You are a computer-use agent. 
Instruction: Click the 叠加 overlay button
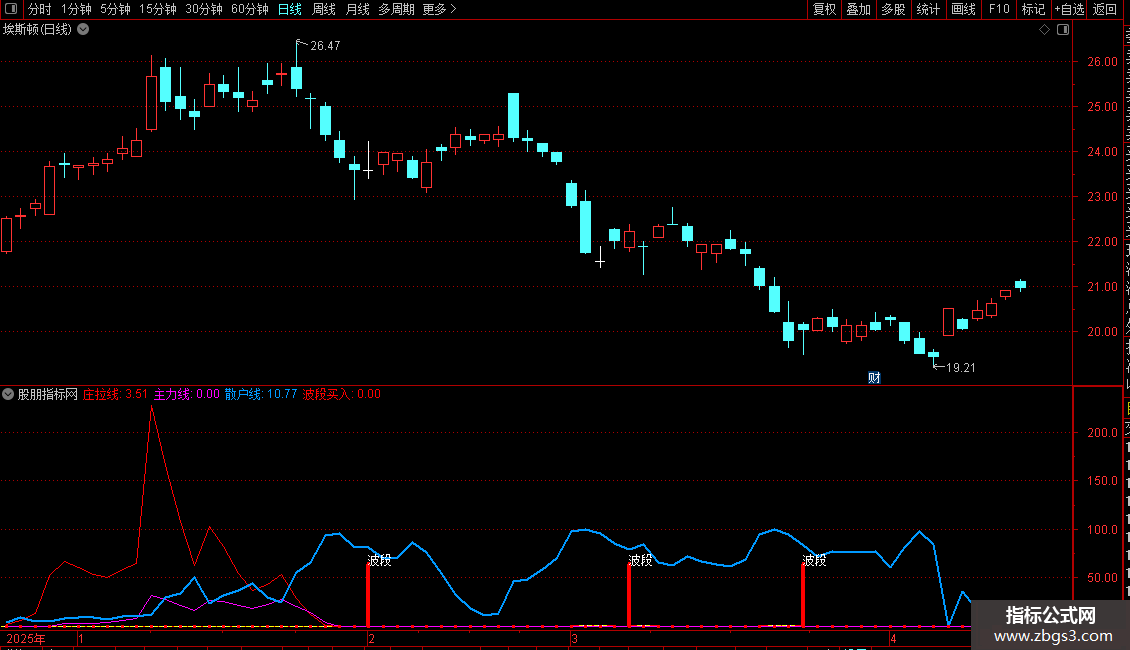coord(858,9)
